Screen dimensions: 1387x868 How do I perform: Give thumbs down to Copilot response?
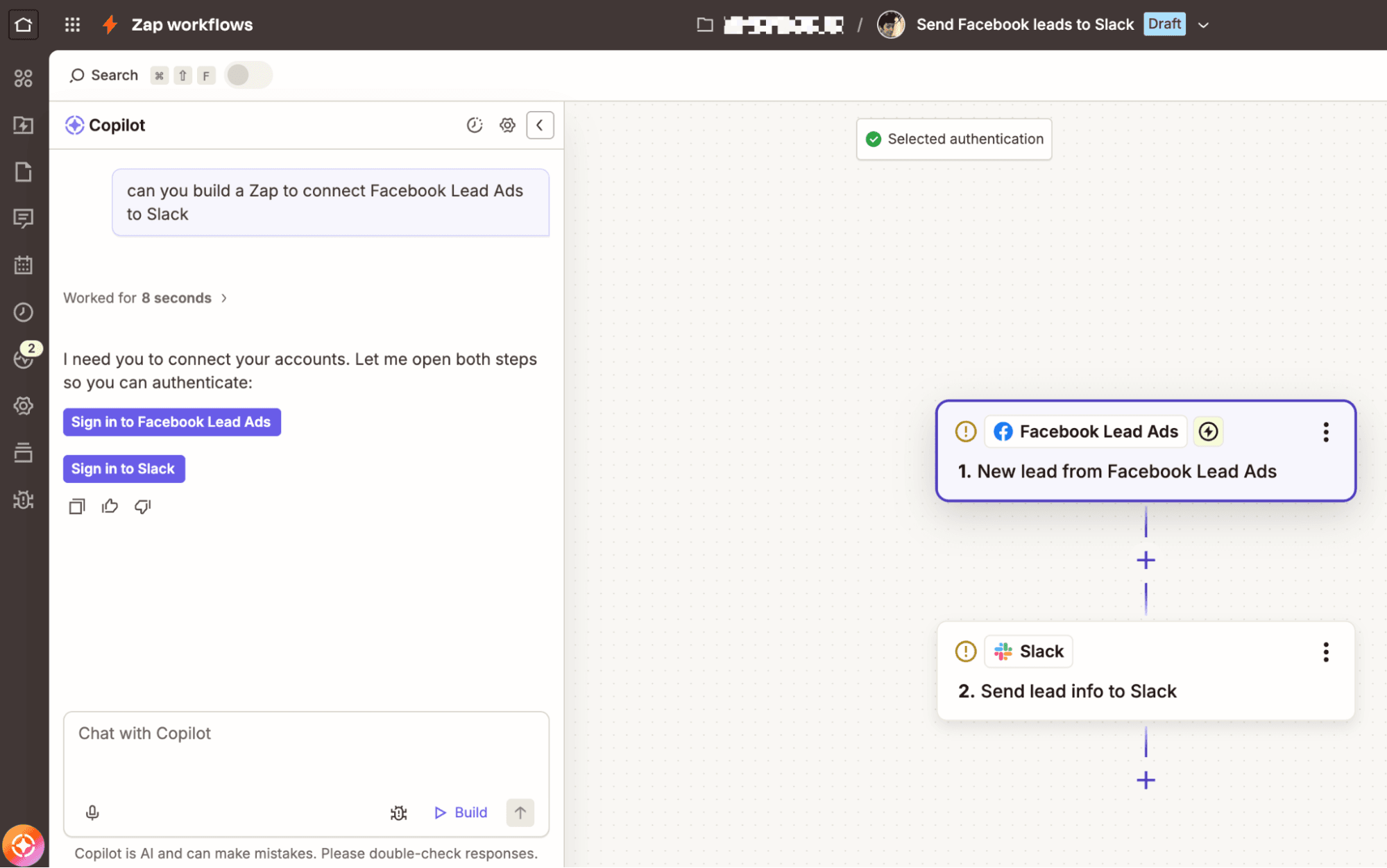143,507
